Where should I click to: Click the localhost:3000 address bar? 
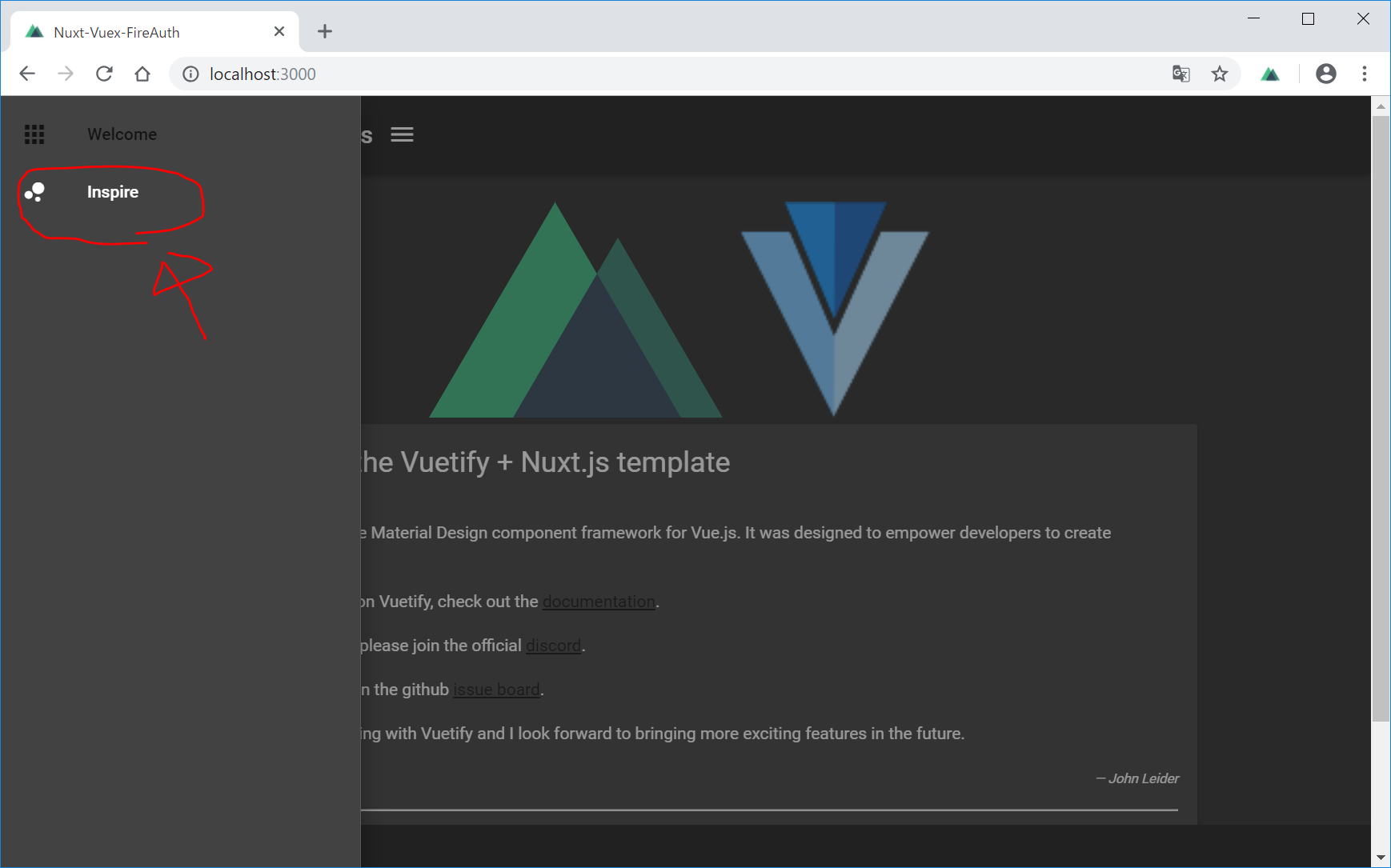click(x=640, y=74)
